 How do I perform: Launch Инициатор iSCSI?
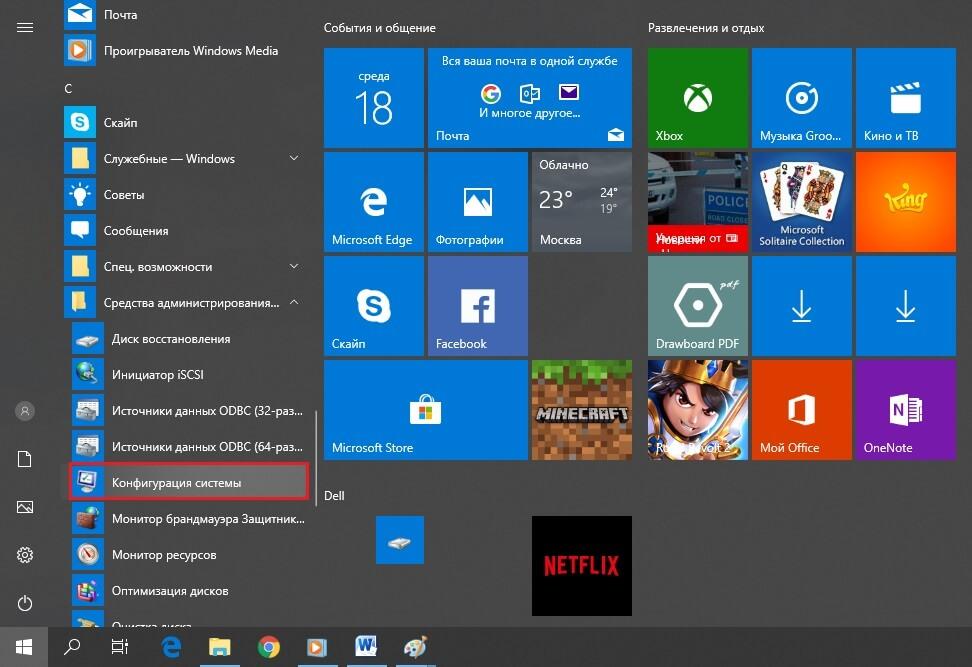(x=190, y=375)
